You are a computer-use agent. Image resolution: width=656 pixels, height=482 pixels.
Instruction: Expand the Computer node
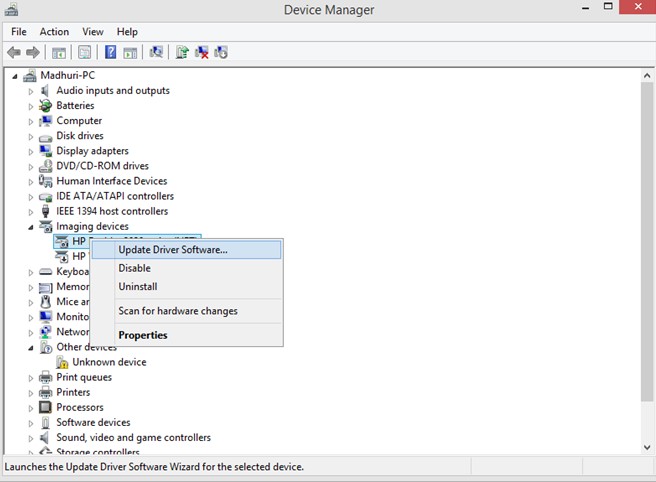pyautogui.click(x=31, y=121)
